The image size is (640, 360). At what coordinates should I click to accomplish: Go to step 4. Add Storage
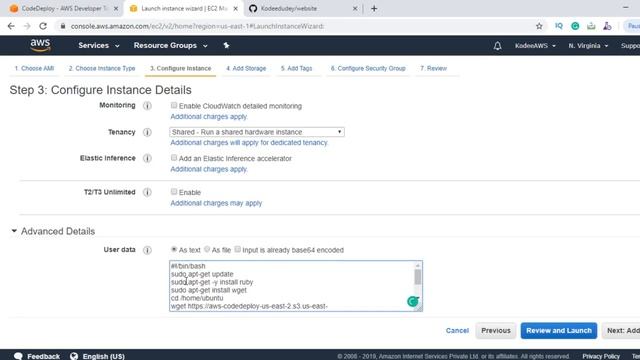tap(246, 69)
